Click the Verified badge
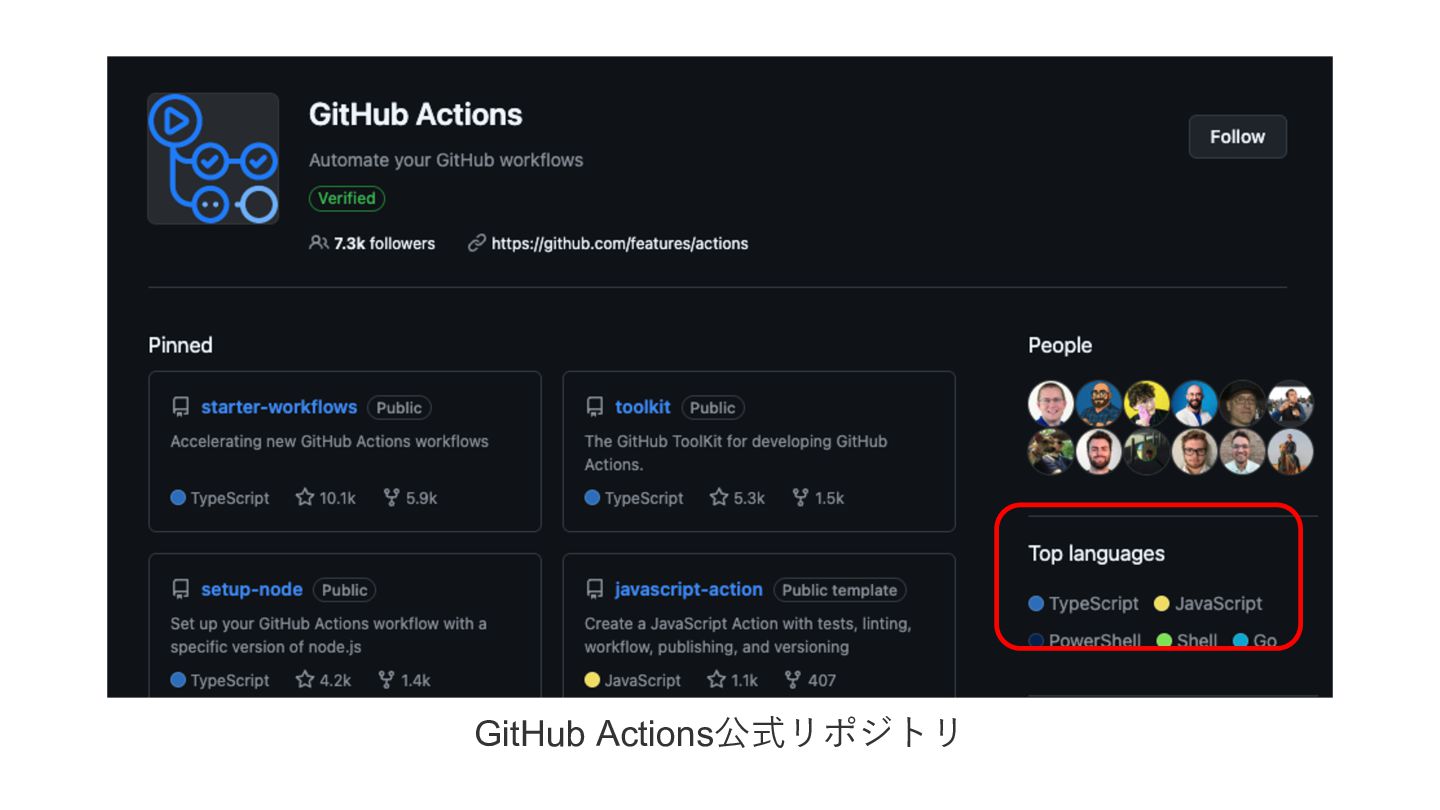Image resolution: width=1440 pixels, height=810 pixels. (347, 198)
